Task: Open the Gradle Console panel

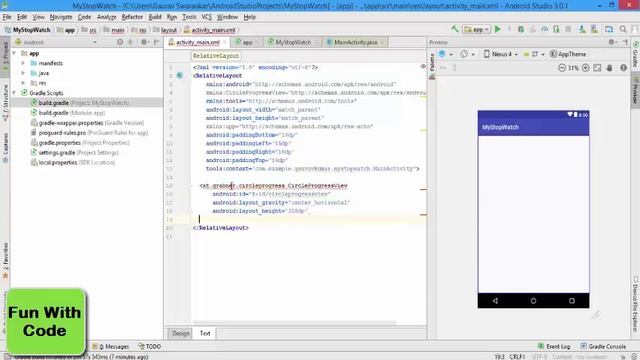Action: coord(603,347)
